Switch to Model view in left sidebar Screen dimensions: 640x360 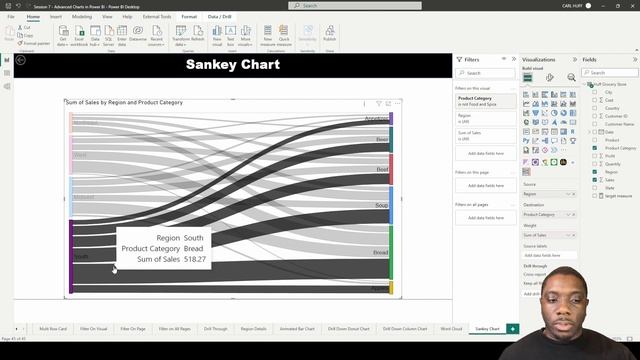click(x=7, y=86)
